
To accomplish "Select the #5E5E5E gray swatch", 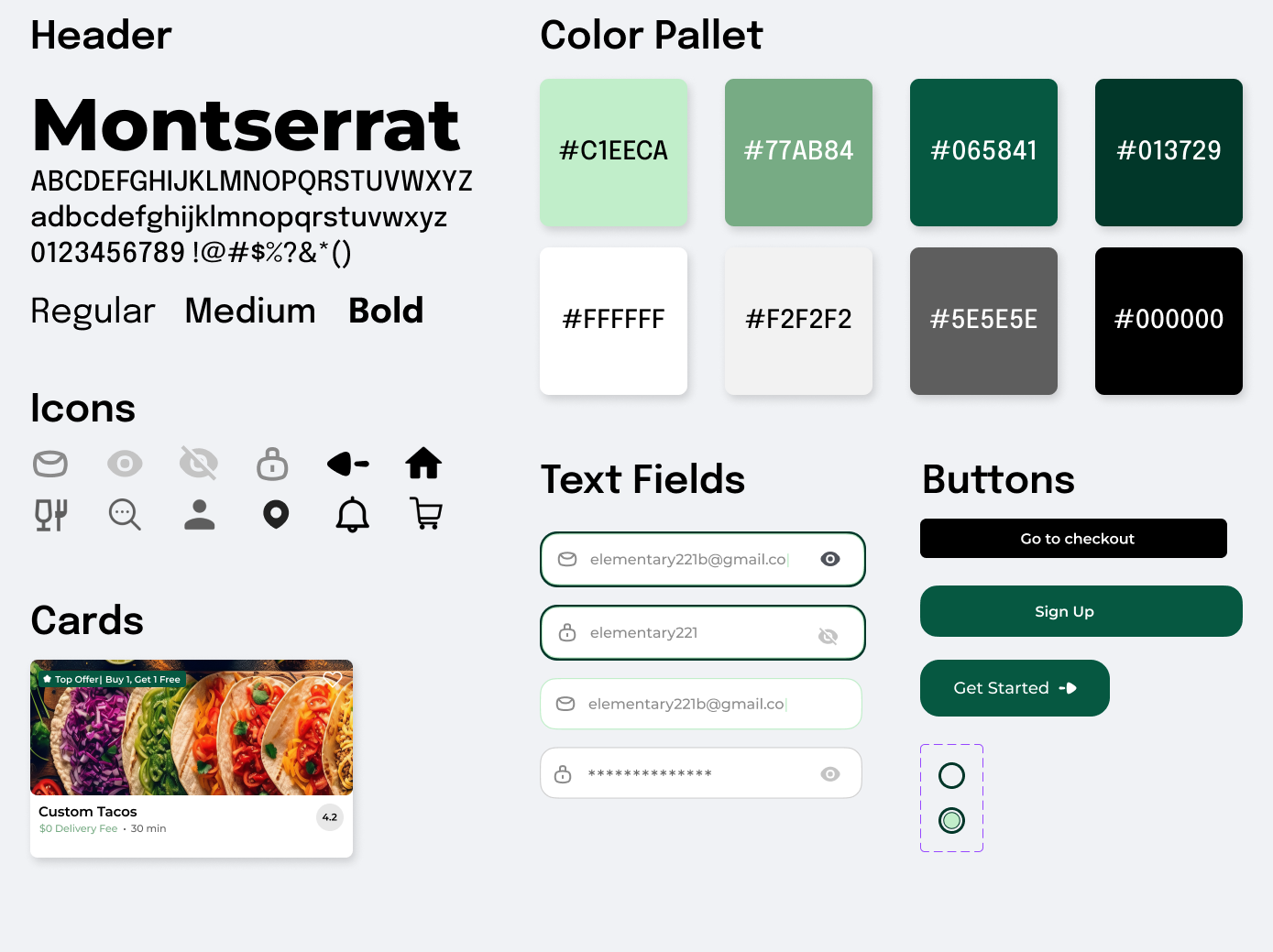I will tap(983, 321).
